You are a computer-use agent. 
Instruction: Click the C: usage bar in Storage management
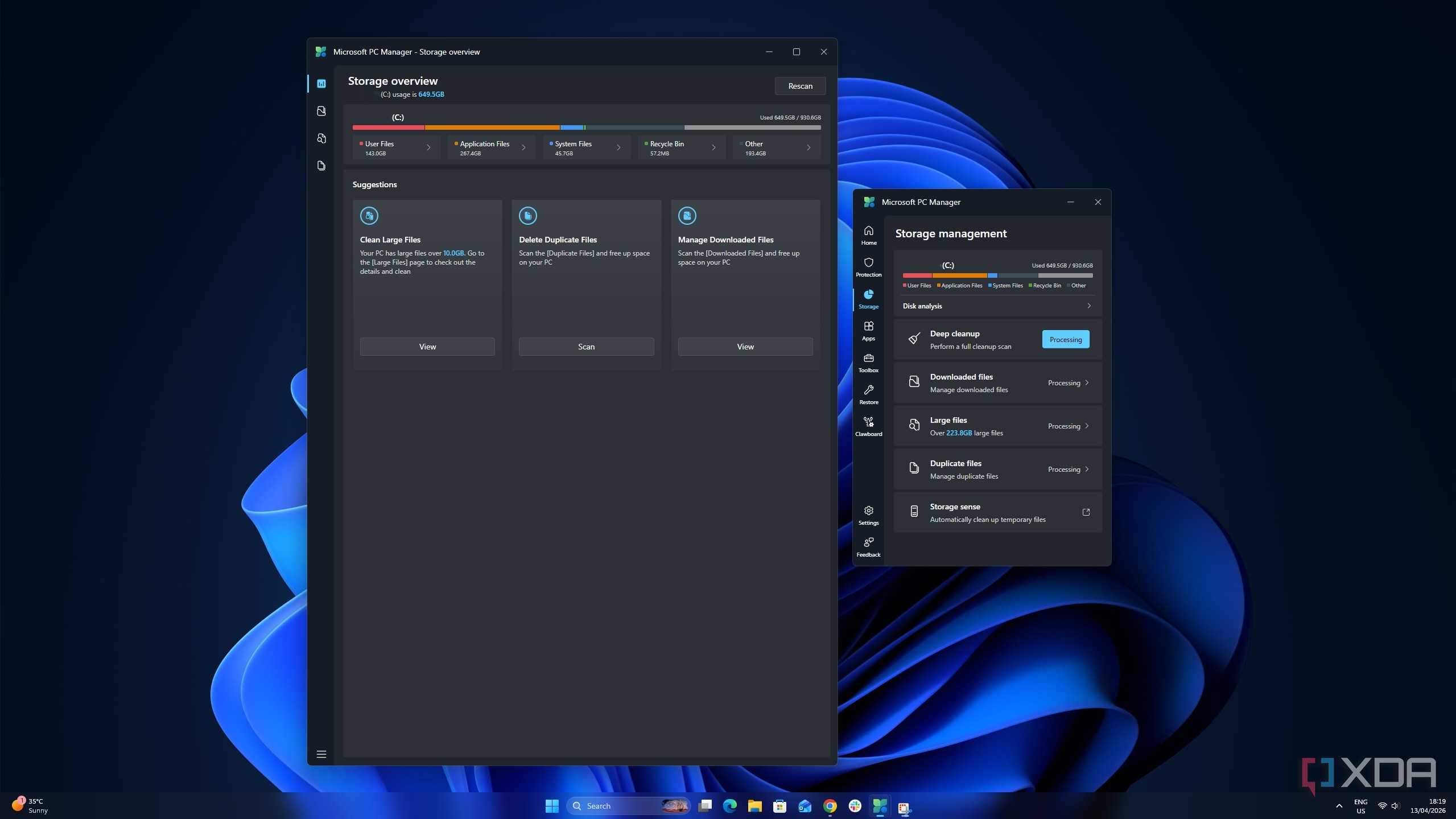pos(997,275)
